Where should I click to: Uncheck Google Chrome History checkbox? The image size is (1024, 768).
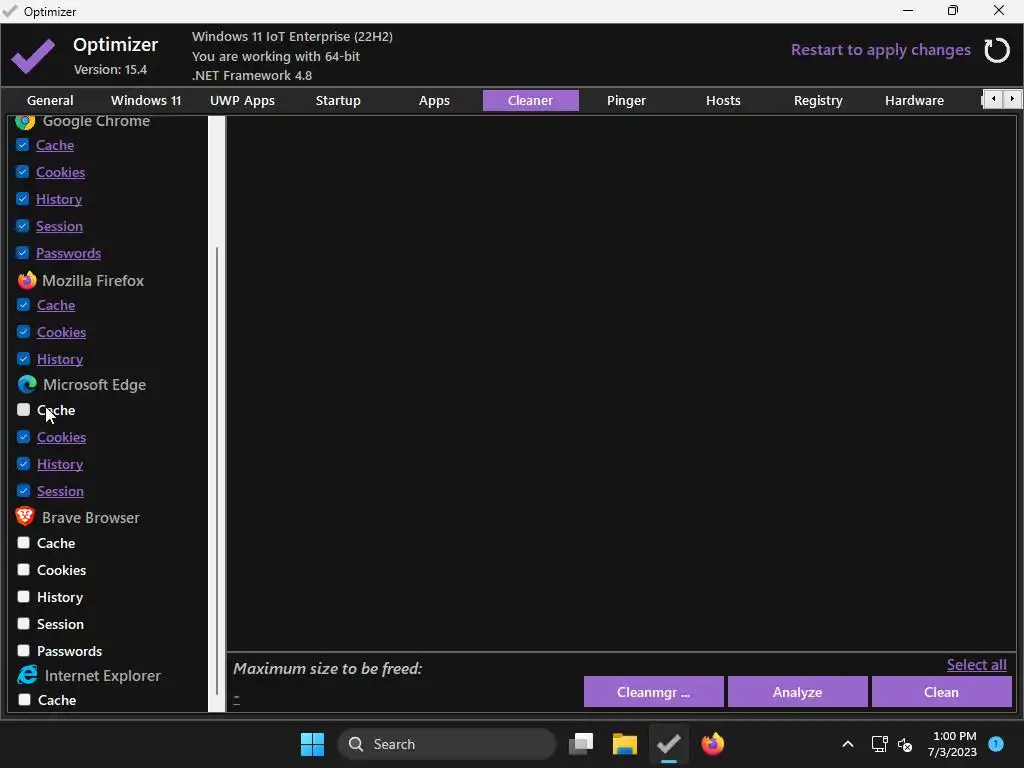pos(22,199)
